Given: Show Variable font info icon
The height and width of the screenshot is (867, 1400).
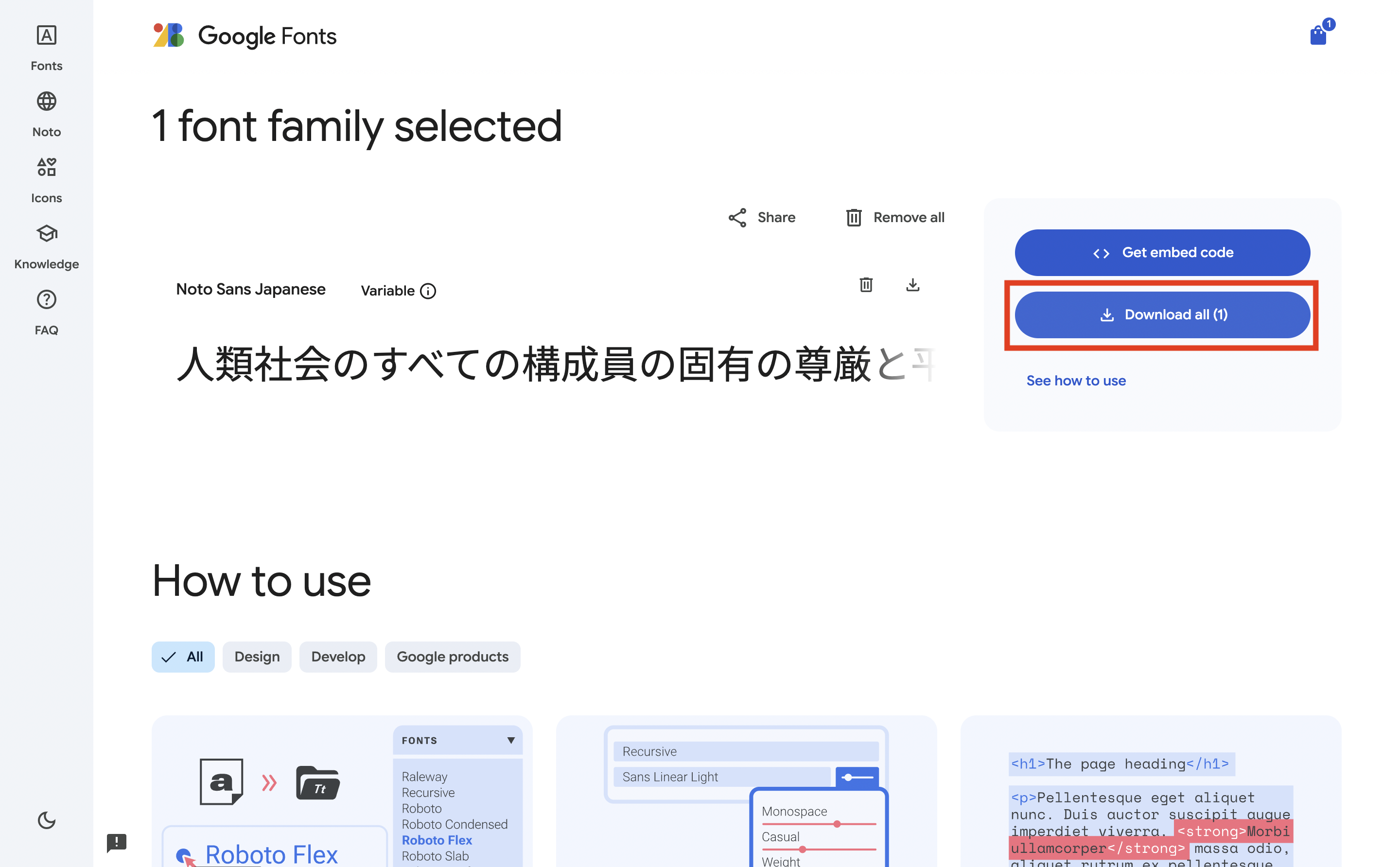Looking at the screenshot, I should [x=428, y=291].
